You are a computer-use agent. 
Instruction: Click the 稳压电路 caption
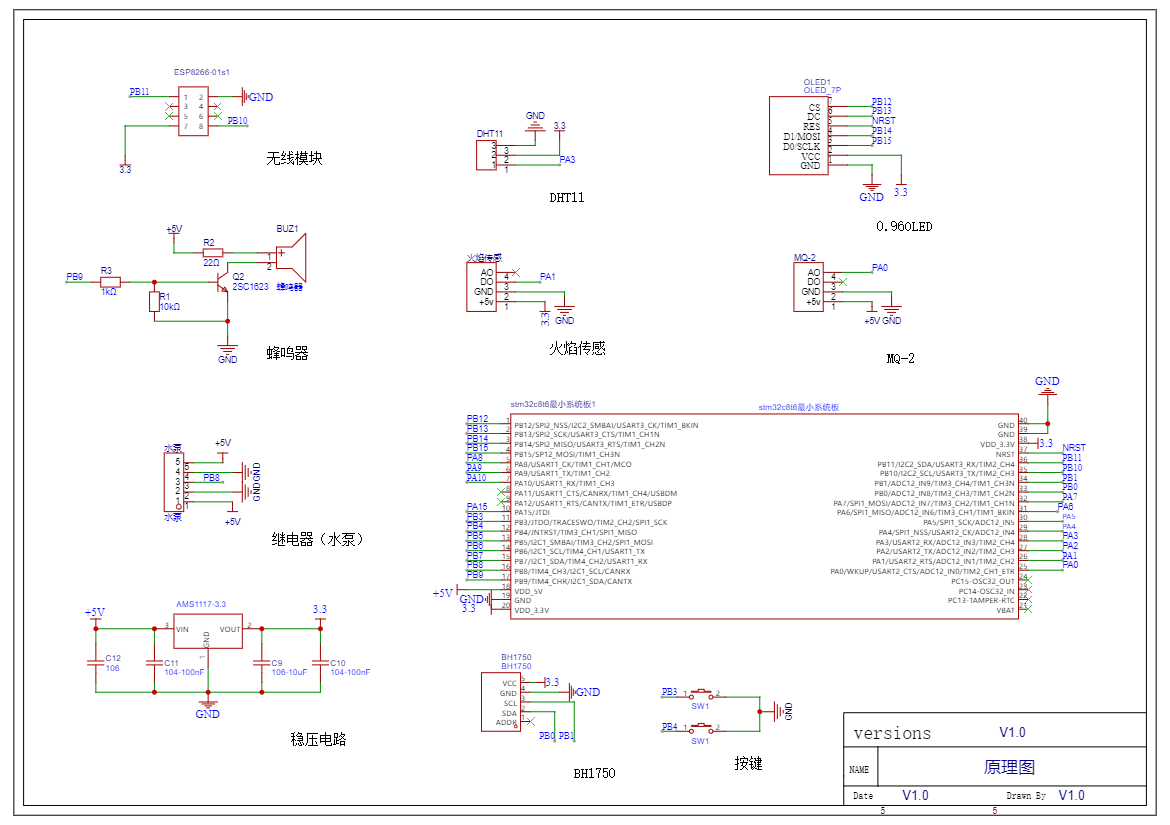[x=319, y=739]
